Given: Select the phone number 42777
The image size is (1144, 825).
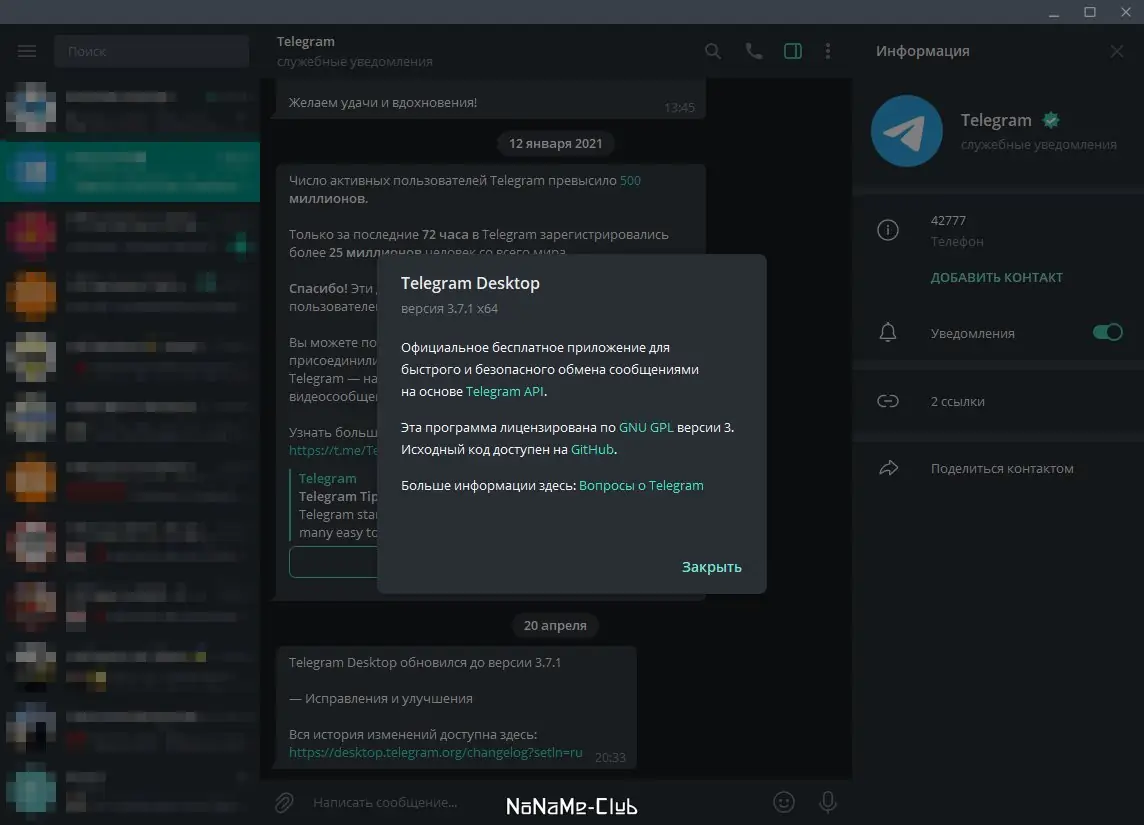Looking at the screenshot, I should tap(948, 220).
